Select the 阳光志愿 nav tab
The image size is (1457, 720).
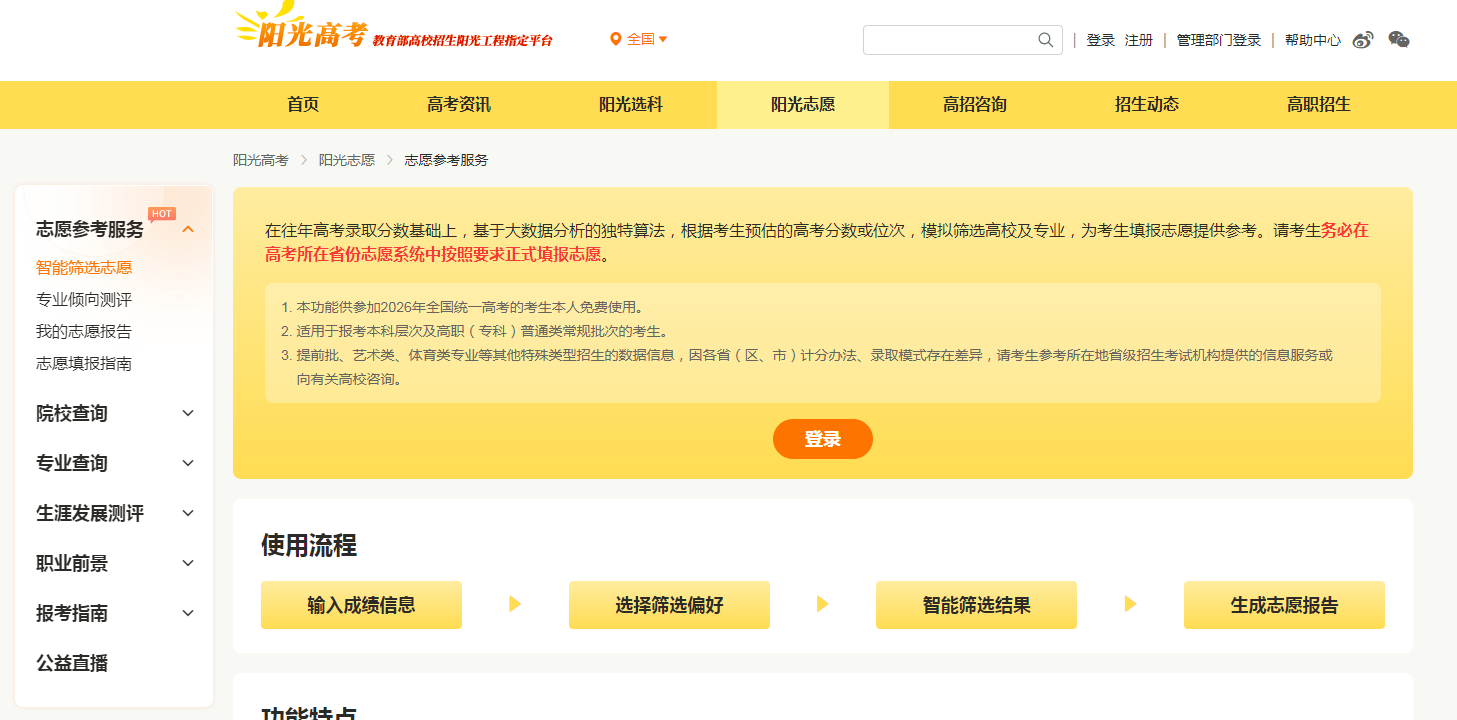click(x=803, y=105)
